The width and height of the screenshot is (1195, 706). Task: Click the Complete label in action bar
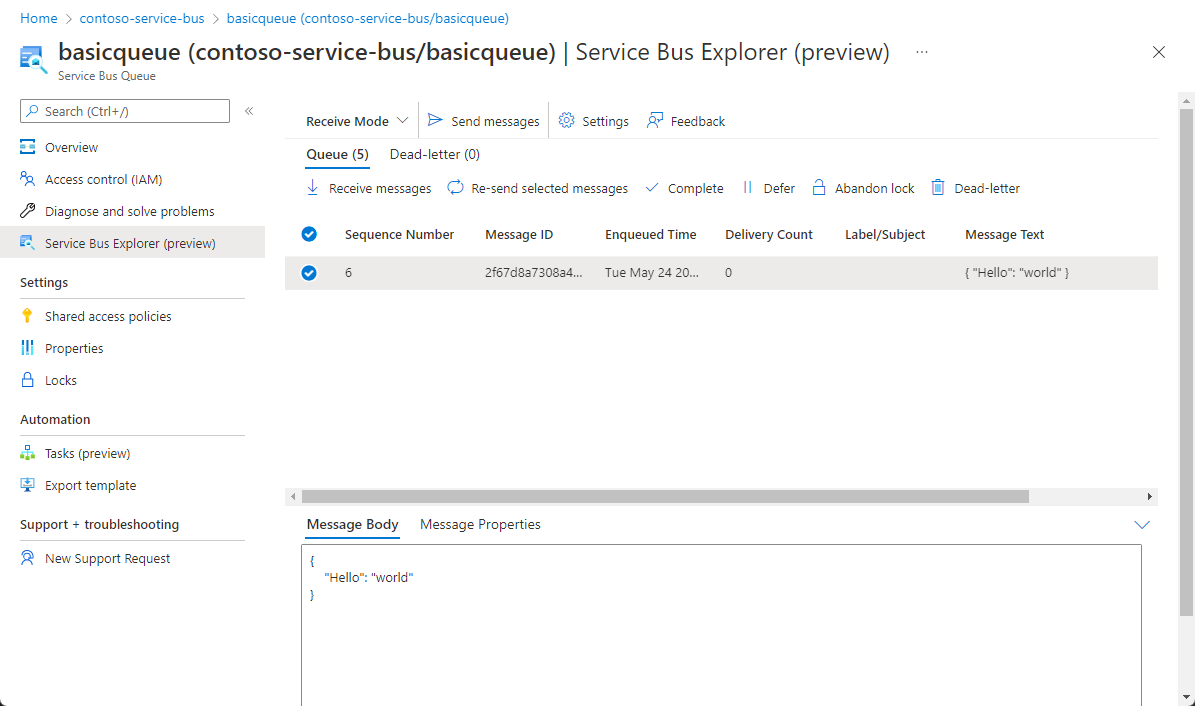[x=696, y=188]
